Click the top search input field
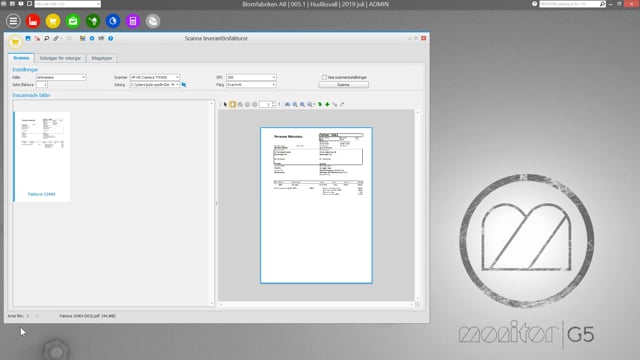 point(570,4)
